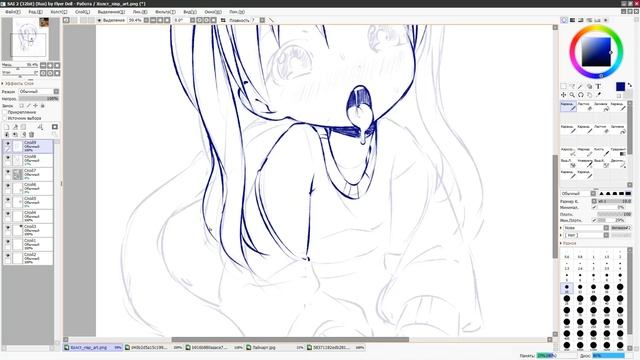This screenshot has height=360, width=640.
Task: Select the Rotate canvas tool
Action: tap(581, 95)
